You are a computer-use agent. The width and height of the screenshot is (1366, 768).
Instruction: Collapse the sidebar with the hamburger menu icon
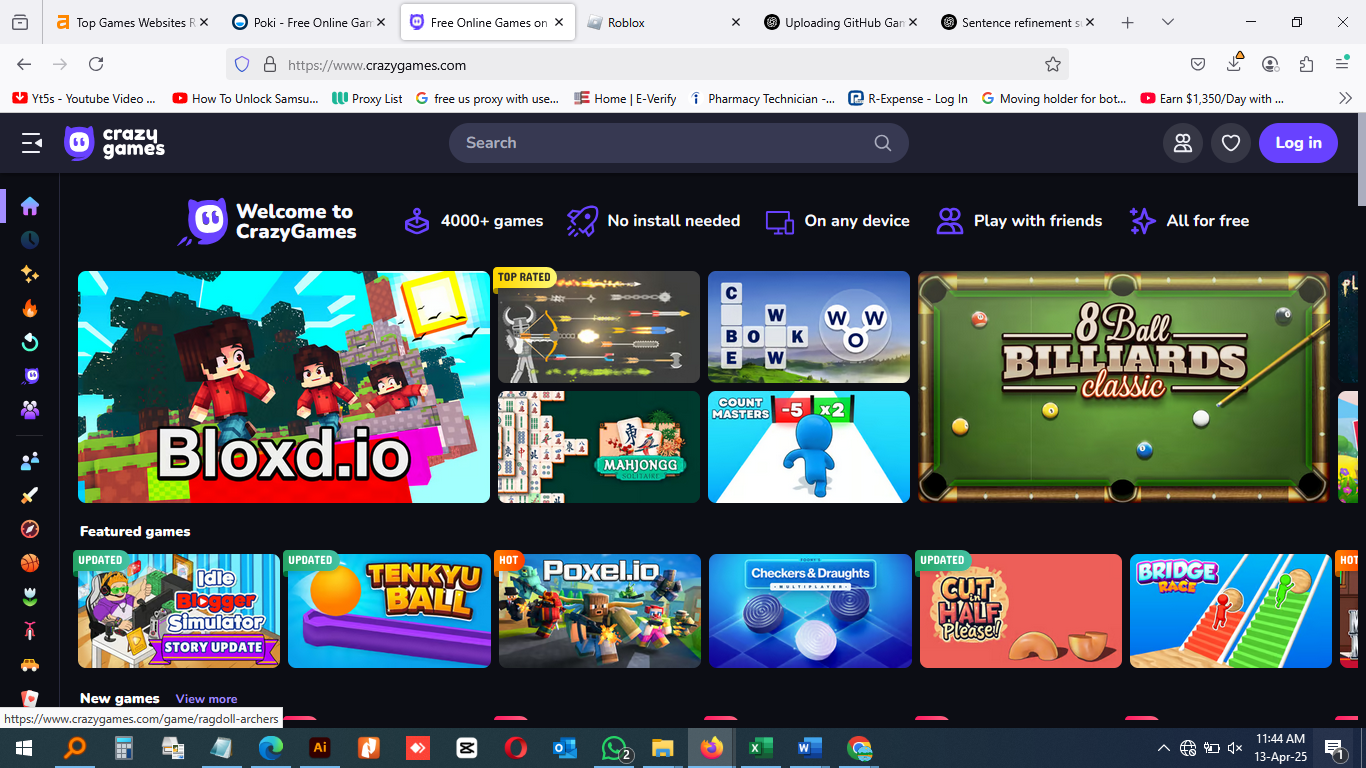(32, 143)
